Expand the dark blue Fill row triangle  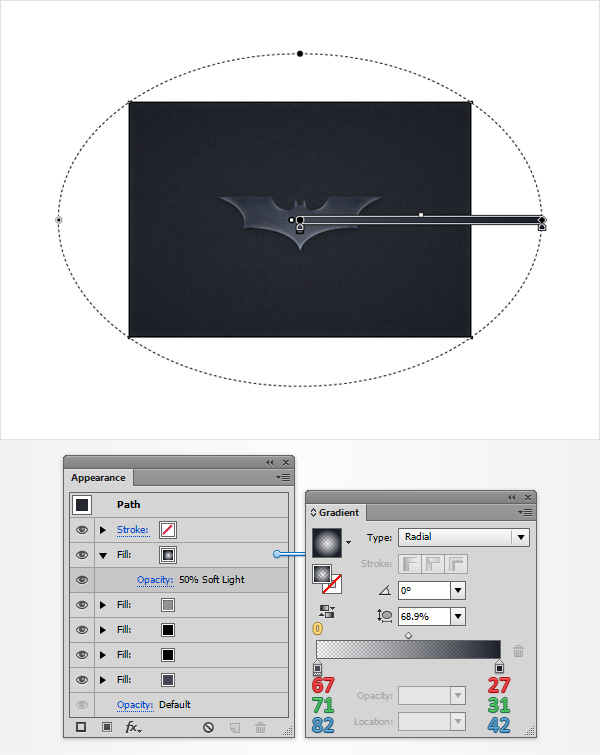[x=103, y=680]
